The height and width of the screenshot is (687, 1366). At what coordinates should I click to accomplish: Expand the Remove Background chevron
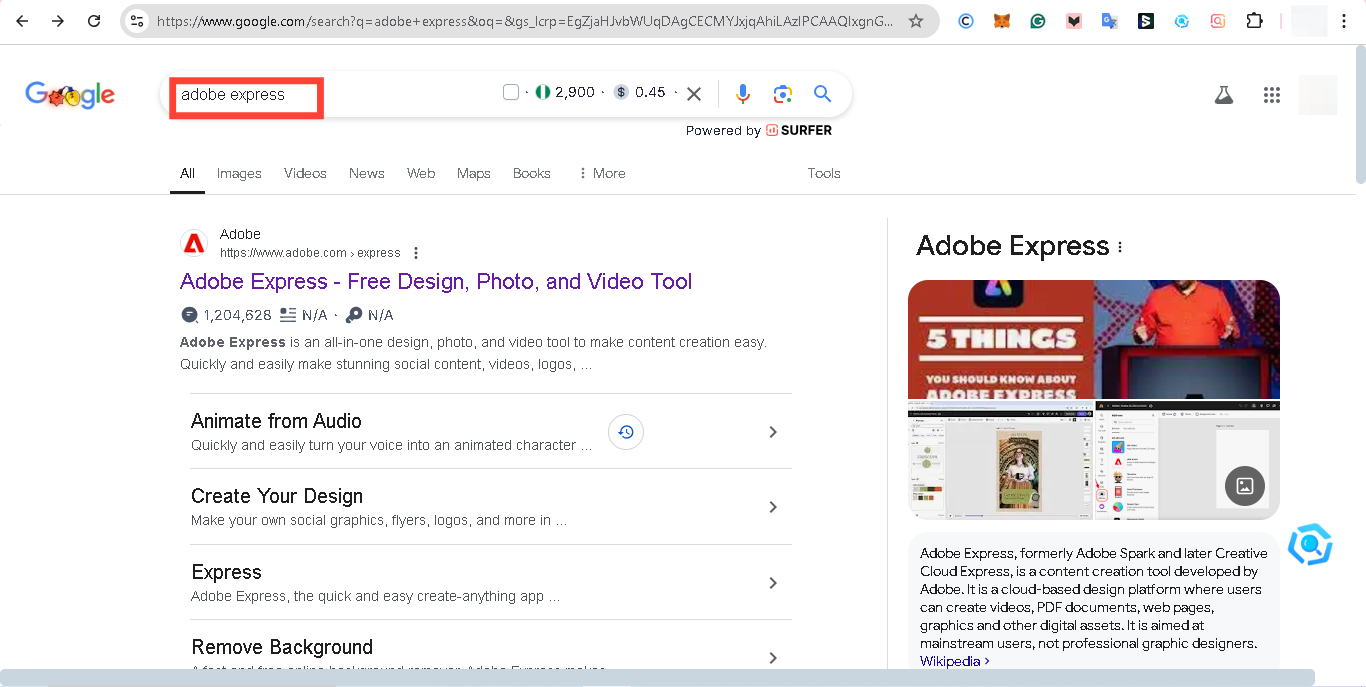[772, 658]
